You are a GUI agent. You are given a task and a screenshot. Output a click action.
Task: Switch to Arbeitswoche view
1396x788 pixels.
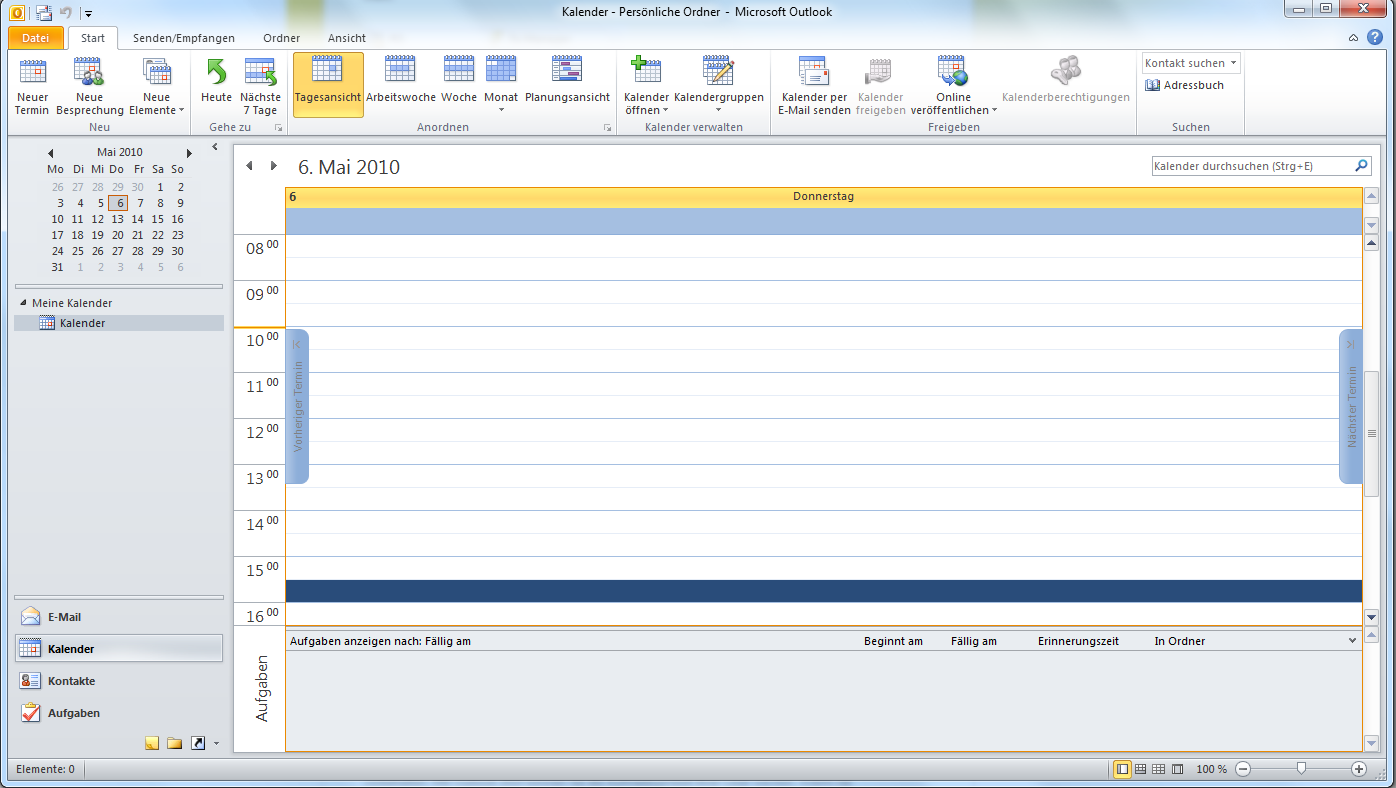pyautogui.click(x=402, y=84)
